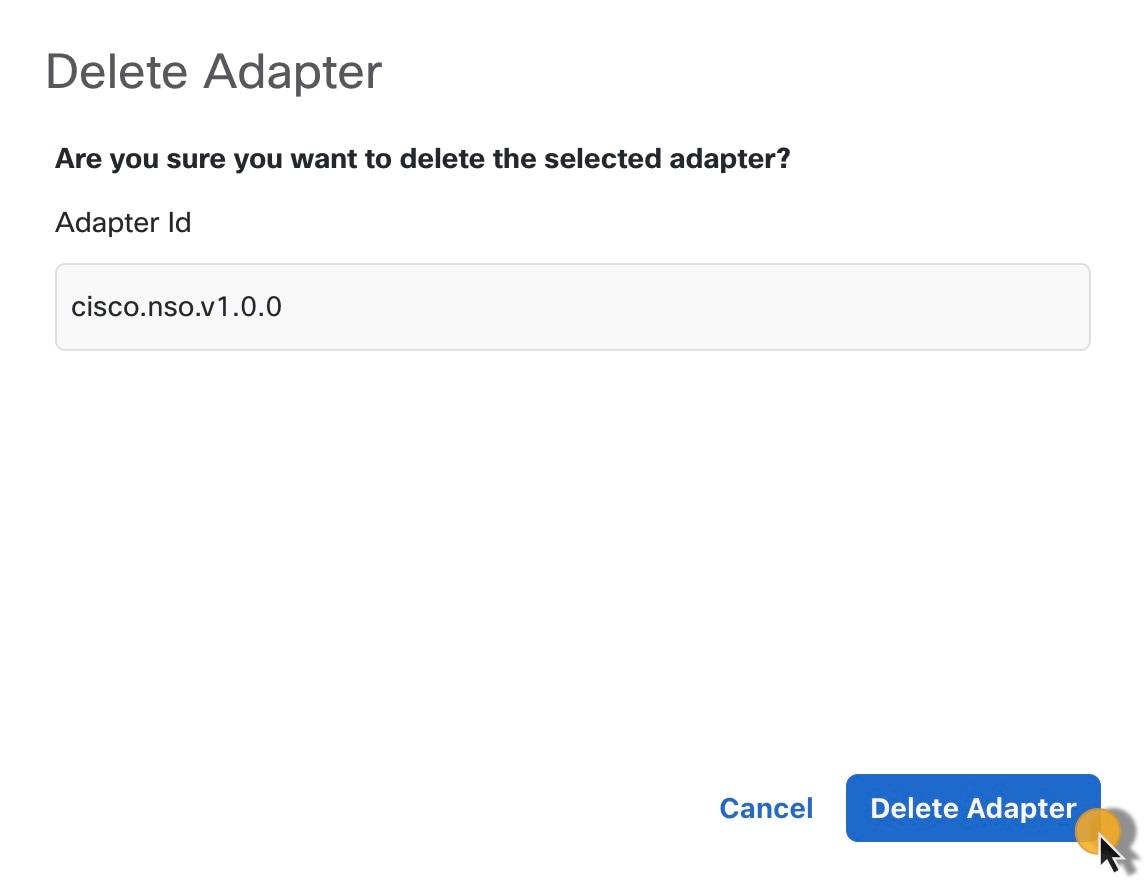Dismiss the dialog using Cancel
This screenshot has height=888, width=1144.
tap(766, 808)
